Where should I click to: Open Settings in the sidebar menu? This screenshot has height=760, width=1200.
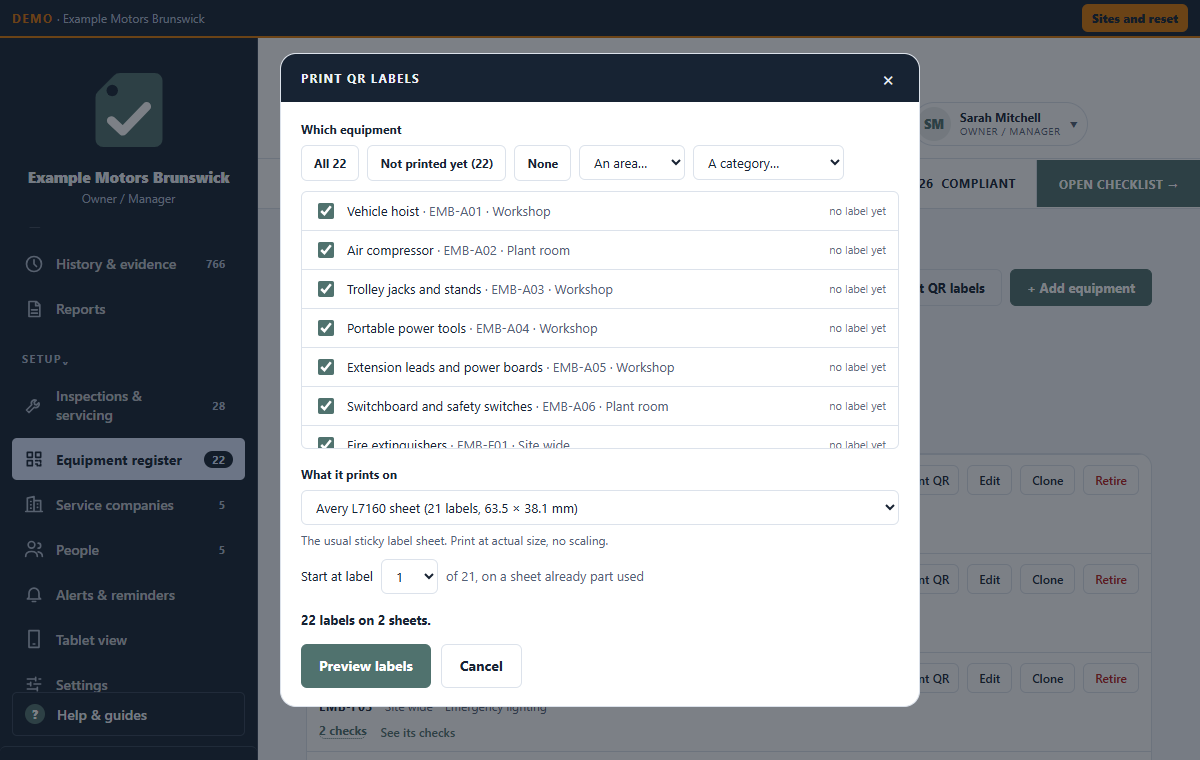click(x=82, y=685)
